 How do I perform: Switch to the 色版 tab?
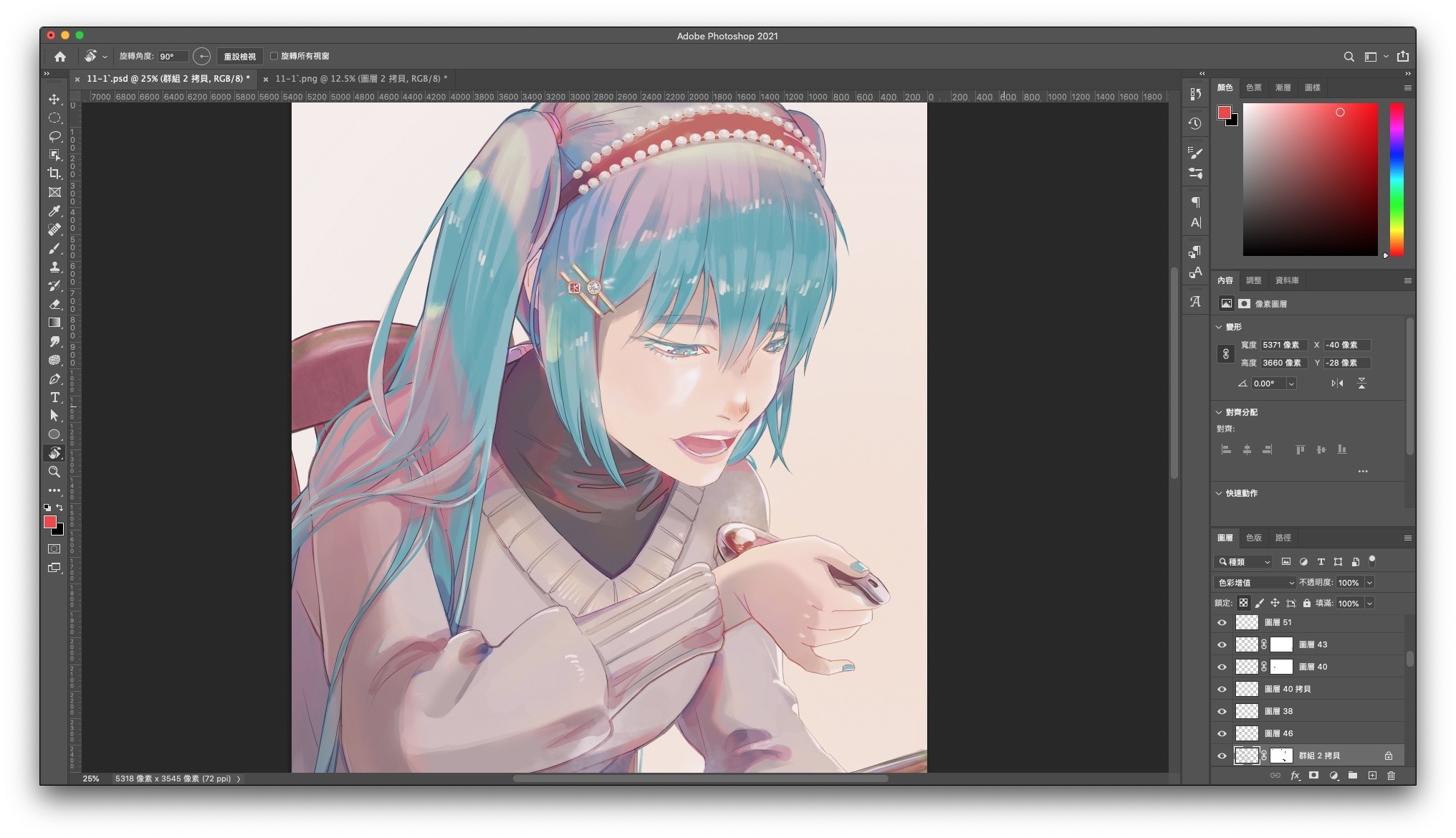point(1253,538)
